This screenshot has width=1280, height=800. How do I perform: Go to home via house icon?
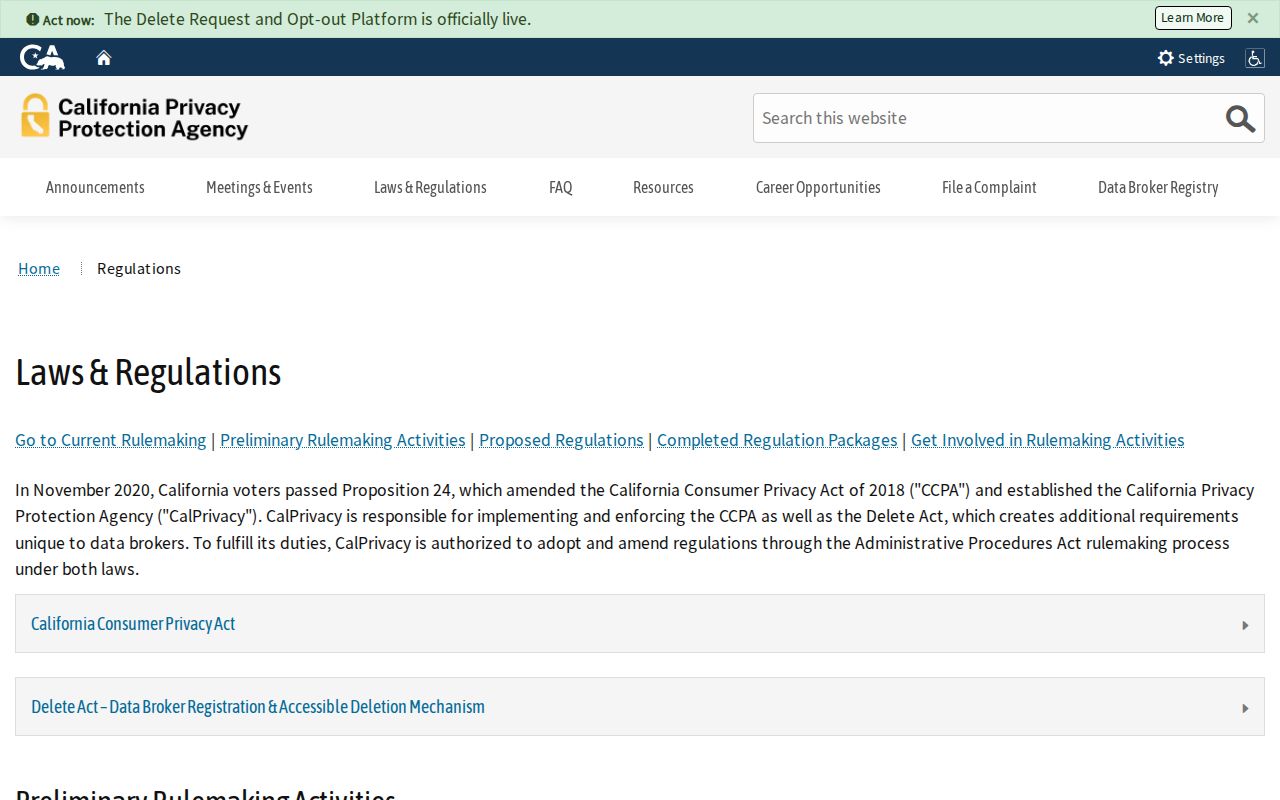tap(104, 58)
